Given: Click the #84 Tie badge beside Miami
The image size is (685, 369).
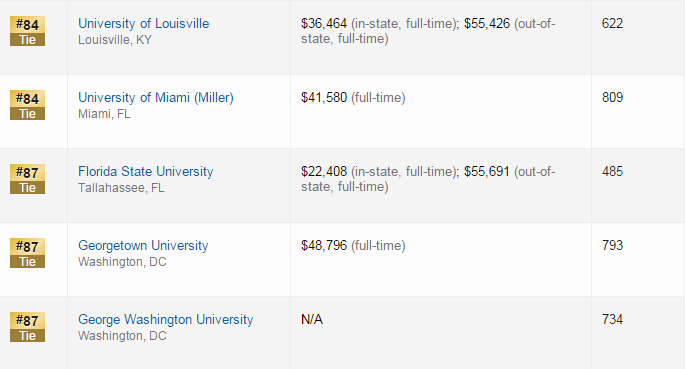Looking at the screenshot, I should click(x=28, y=105).
